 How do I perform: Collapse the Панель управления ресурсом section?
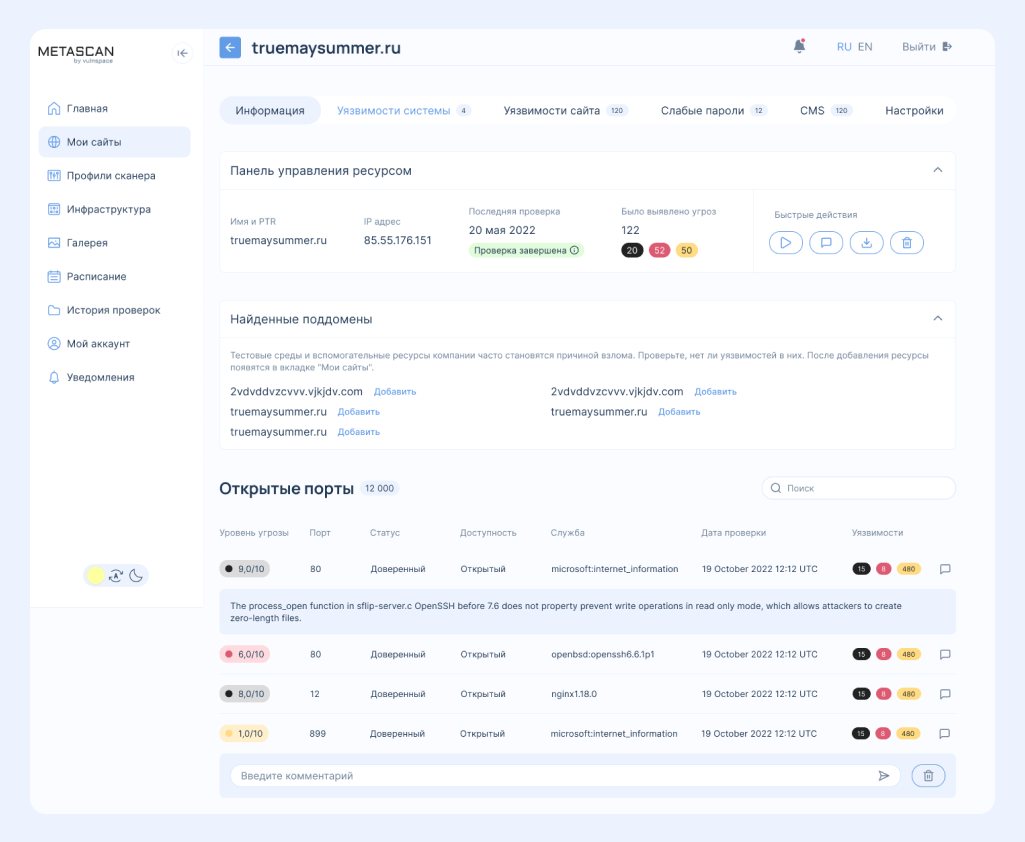[x=937, y=170]
